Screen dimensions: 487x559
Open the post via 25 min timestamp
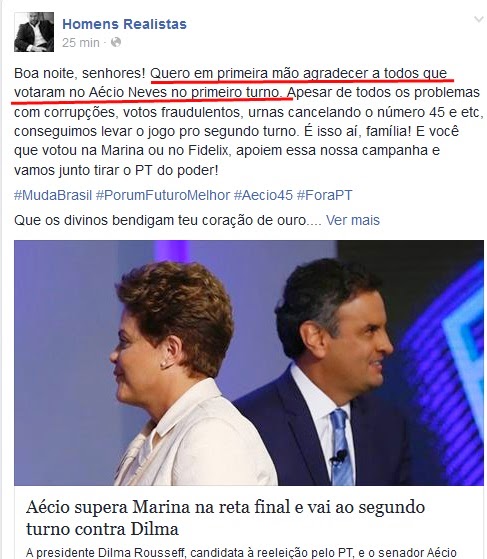point(81,43)
